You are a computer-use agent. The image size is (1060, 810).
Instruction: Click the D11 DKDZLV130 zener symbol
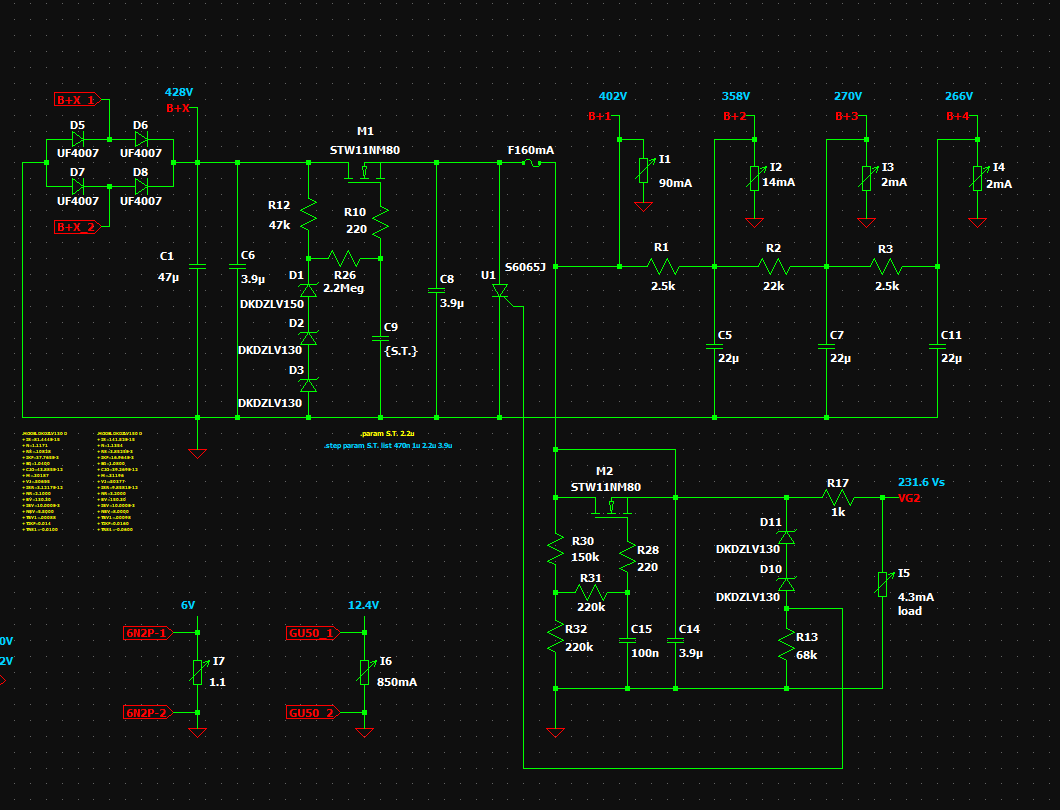787,538
